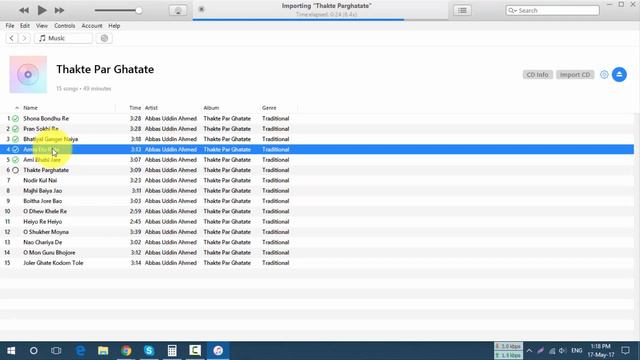Open Cortana search circle in taskbar
Screen dimensions: 640x360
pos(33,351)
